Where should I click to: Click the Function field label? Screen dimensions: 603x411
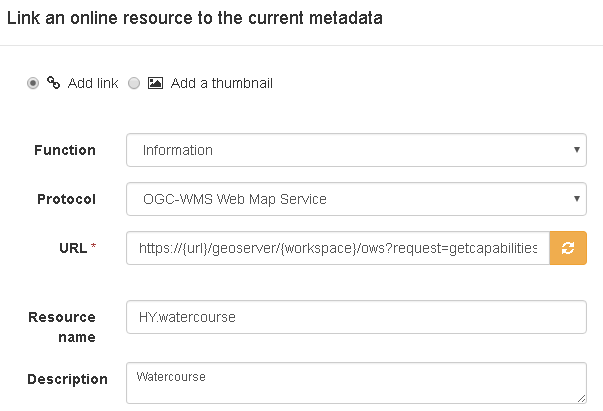tap(65, 150)
